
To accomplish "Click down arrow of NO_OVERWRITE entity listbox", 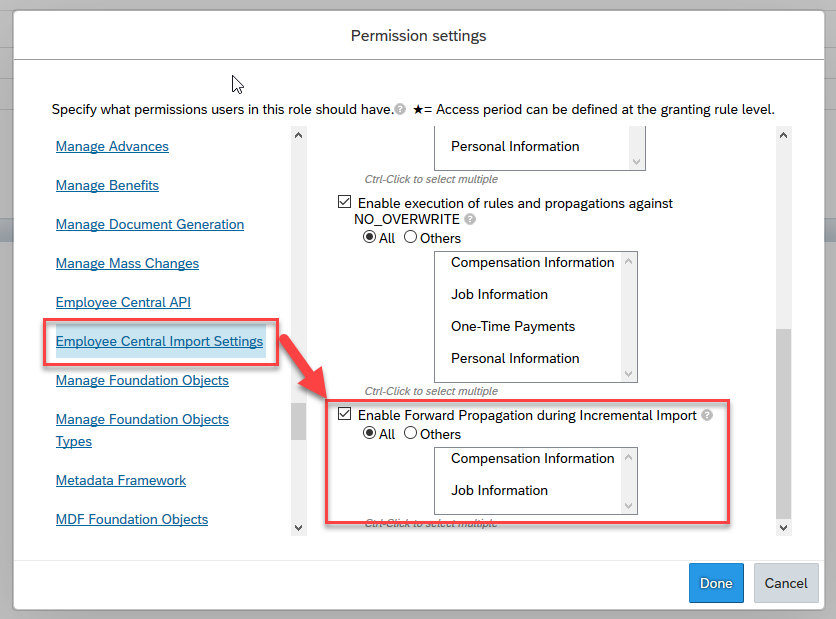I will [629, 374].
